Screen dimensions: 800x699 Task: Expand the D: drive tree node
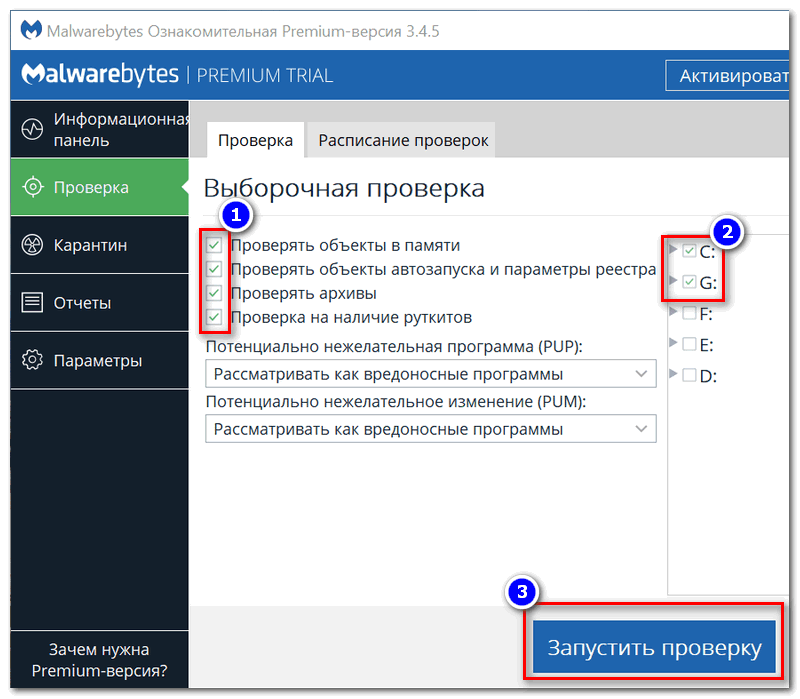tap(673, 373)
